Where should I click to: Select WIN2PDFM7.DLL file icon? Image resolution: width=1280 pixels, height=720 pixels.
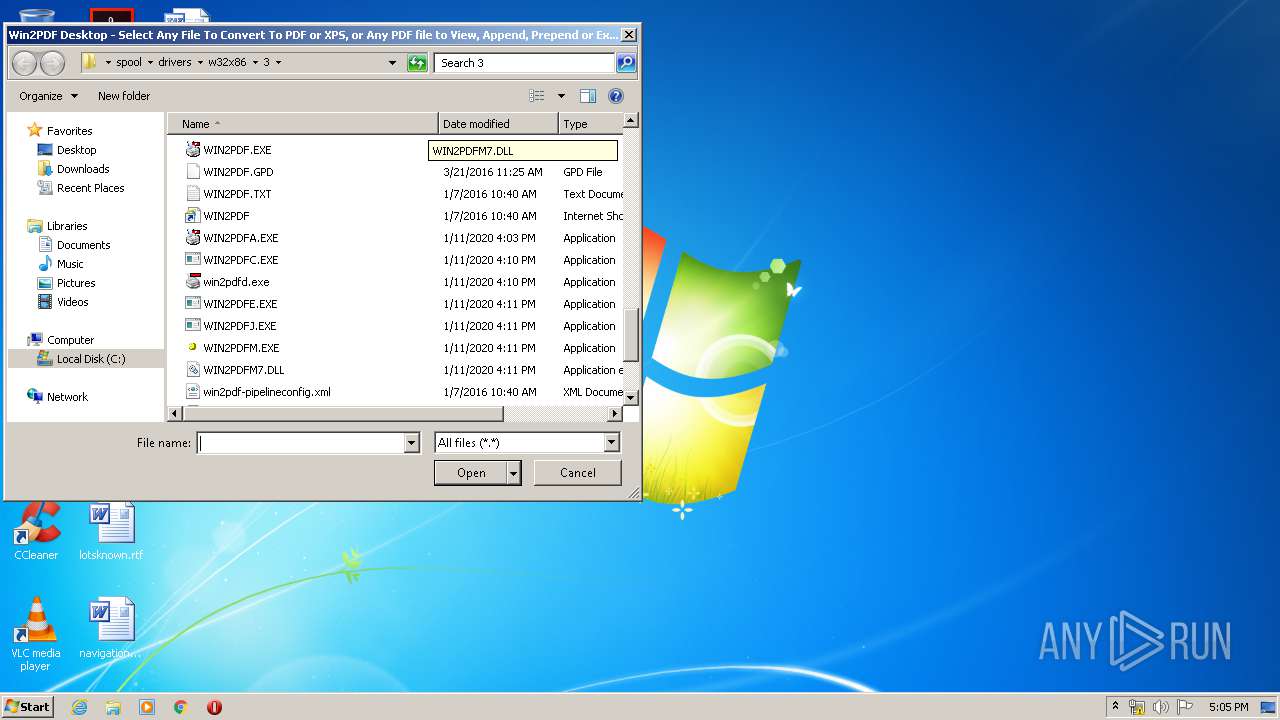point(193,370)
